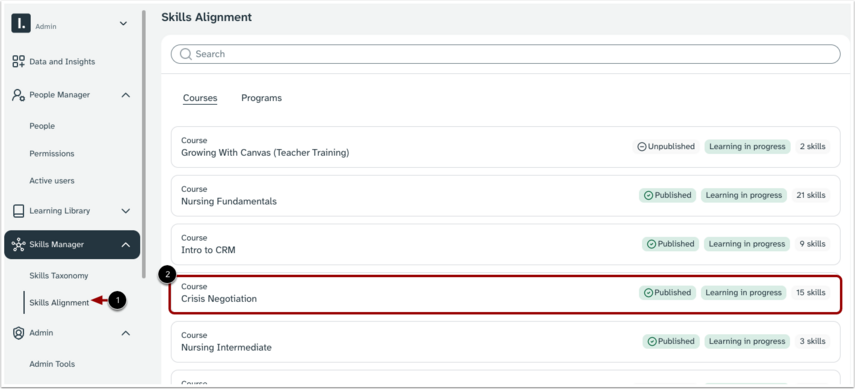Click the Published checkmark on Nursing Intermediate
The width and height of the screenshot is (855, 389).
pos(651,342)
